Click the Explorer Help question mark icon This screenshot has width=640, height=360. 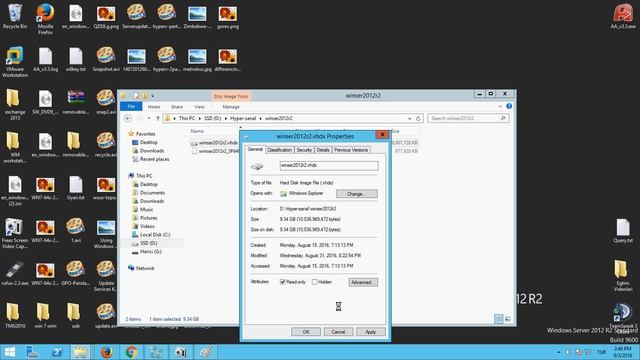coord(509,106)
